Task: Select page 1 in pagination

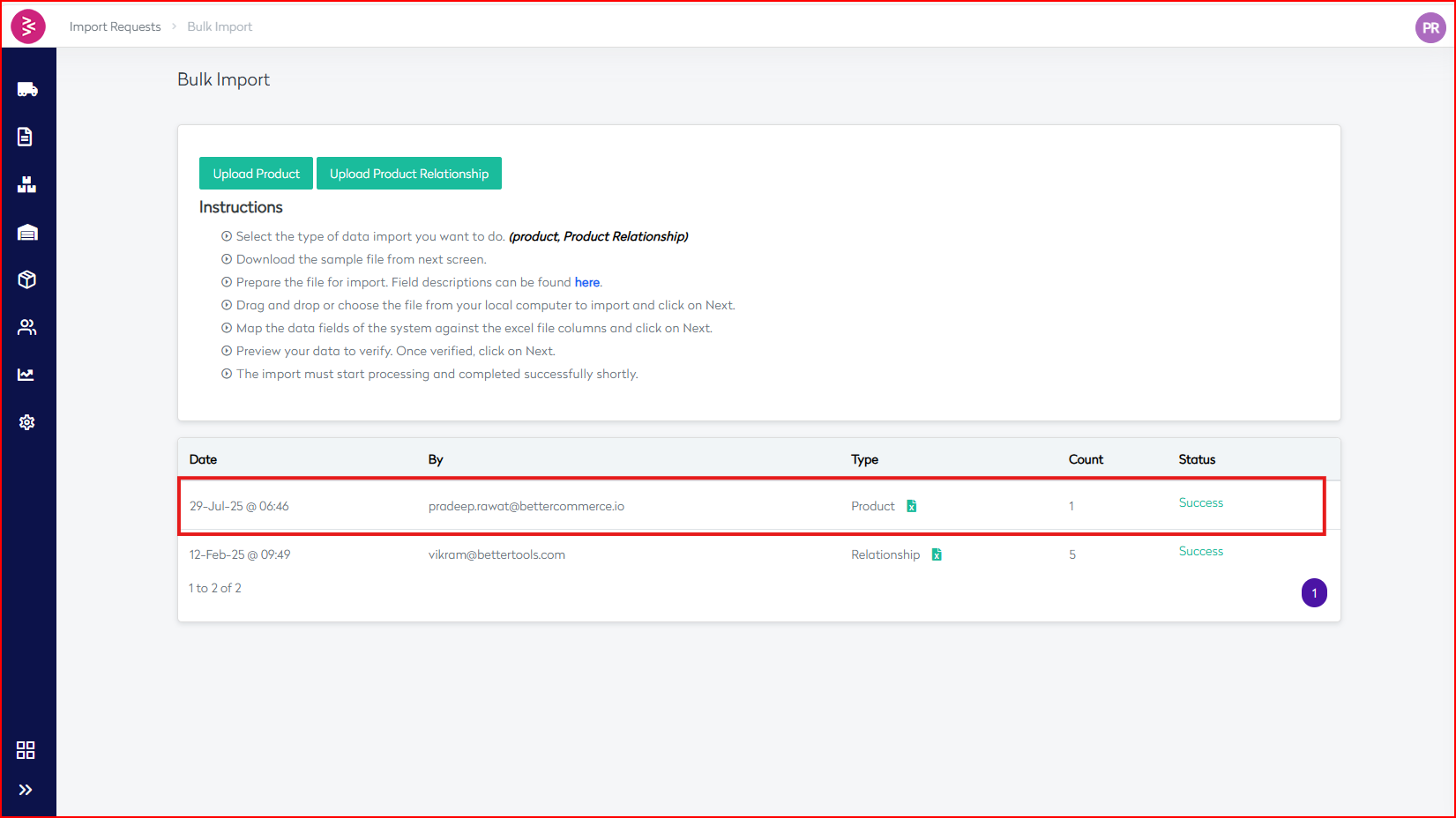Action: tap(1313, 593)
